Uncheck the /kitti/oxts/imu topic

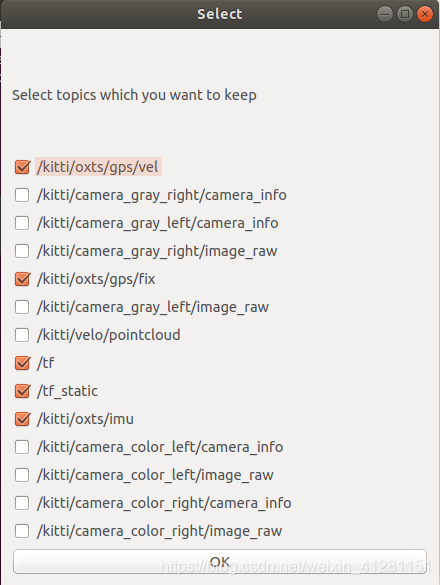[x=22, y=419]
